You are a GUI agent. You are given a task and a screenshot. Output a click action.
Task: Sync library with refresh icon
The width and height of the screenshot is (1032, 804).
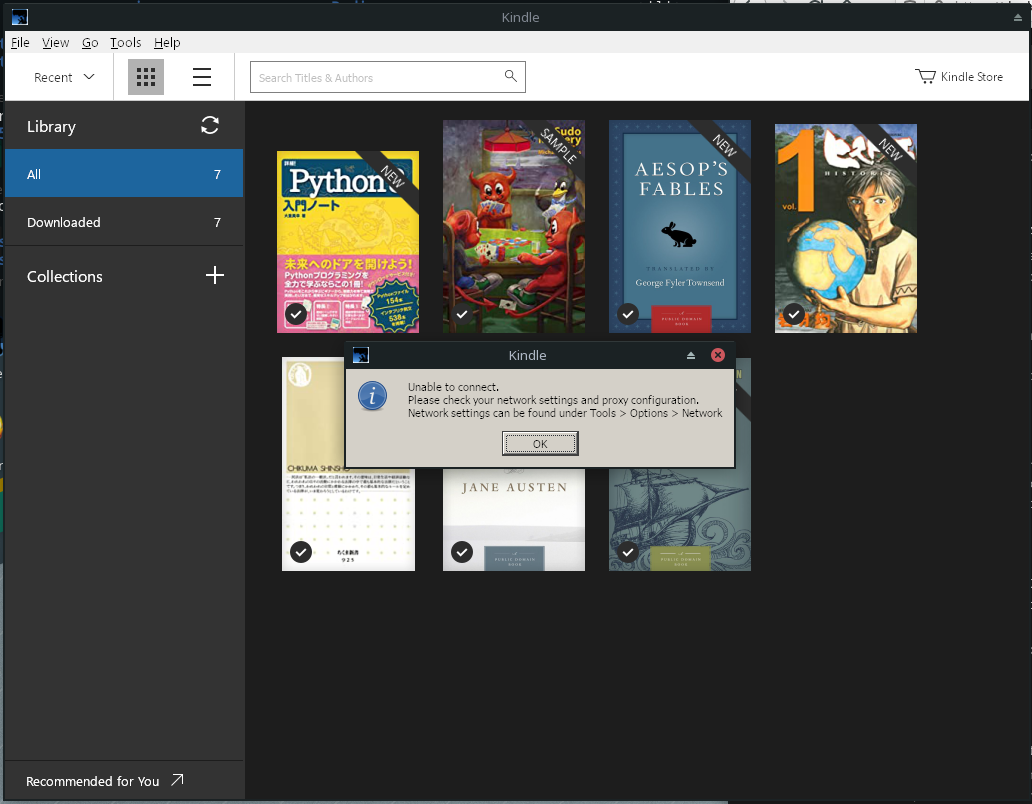click(210, 126)
